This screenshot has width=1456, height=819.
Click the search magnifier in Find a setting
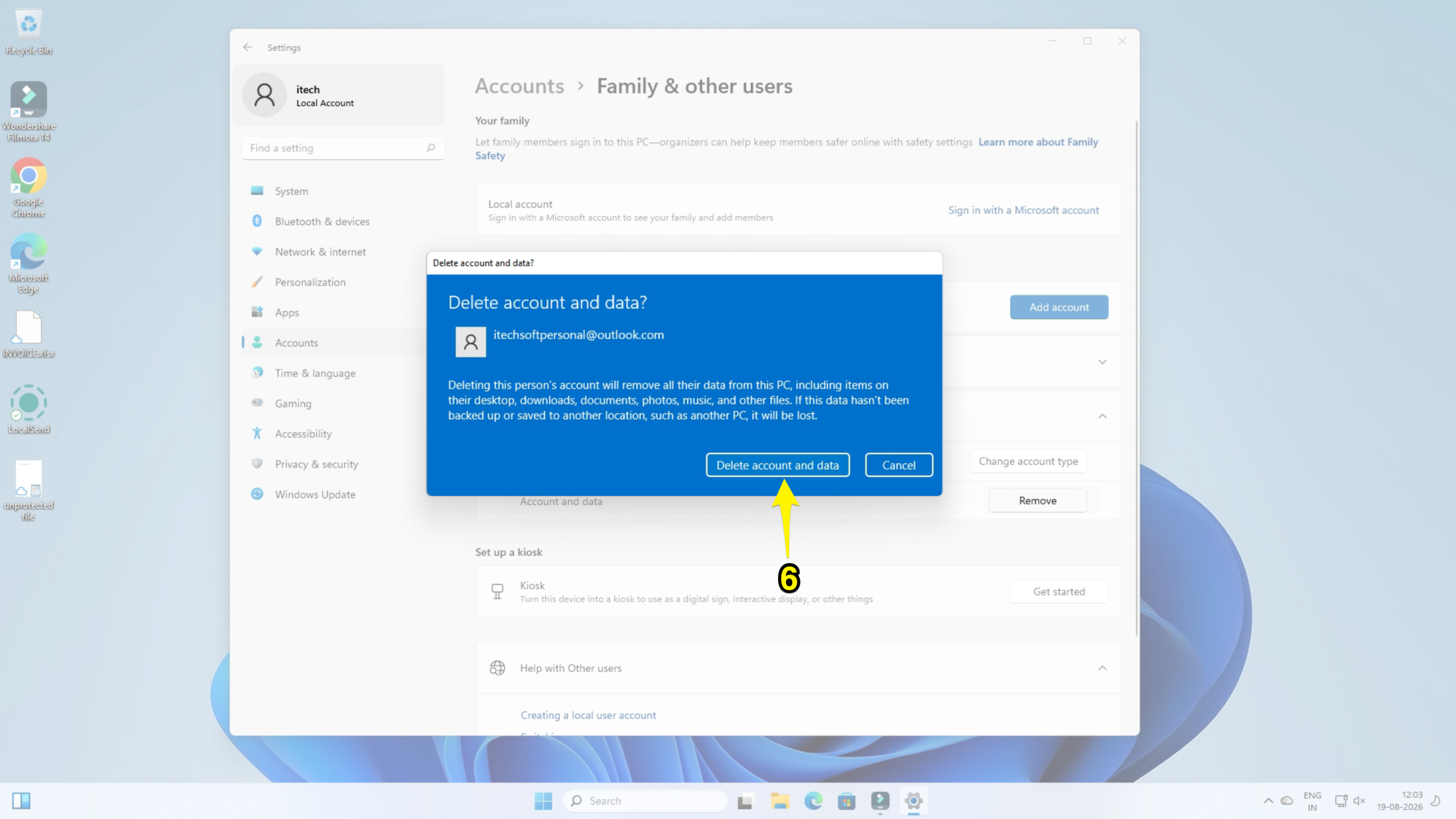(x=431, y=148)
